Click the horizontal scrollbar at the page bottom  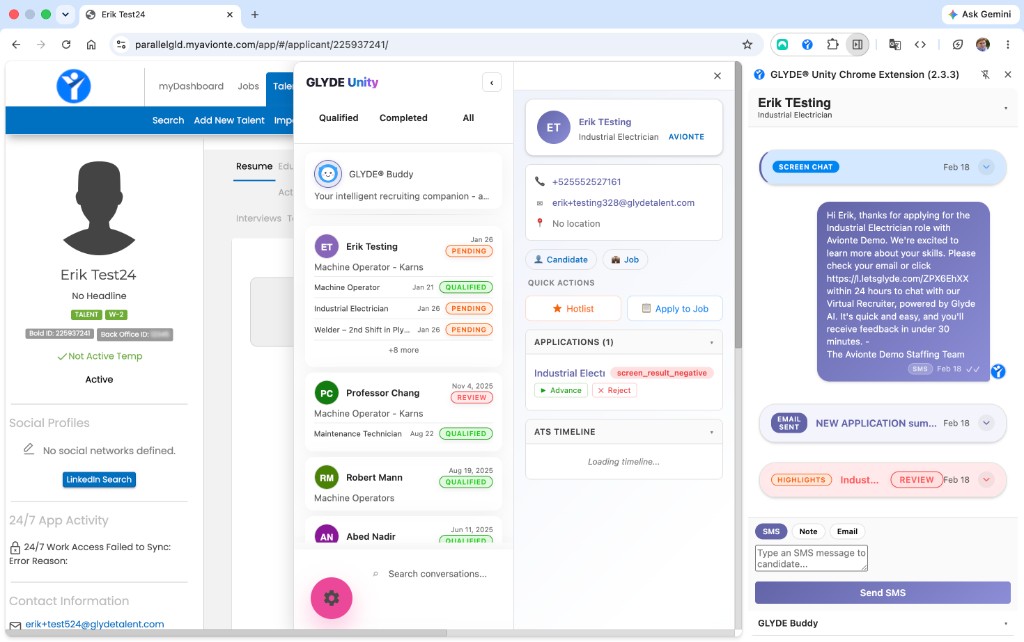click(226, 633)
